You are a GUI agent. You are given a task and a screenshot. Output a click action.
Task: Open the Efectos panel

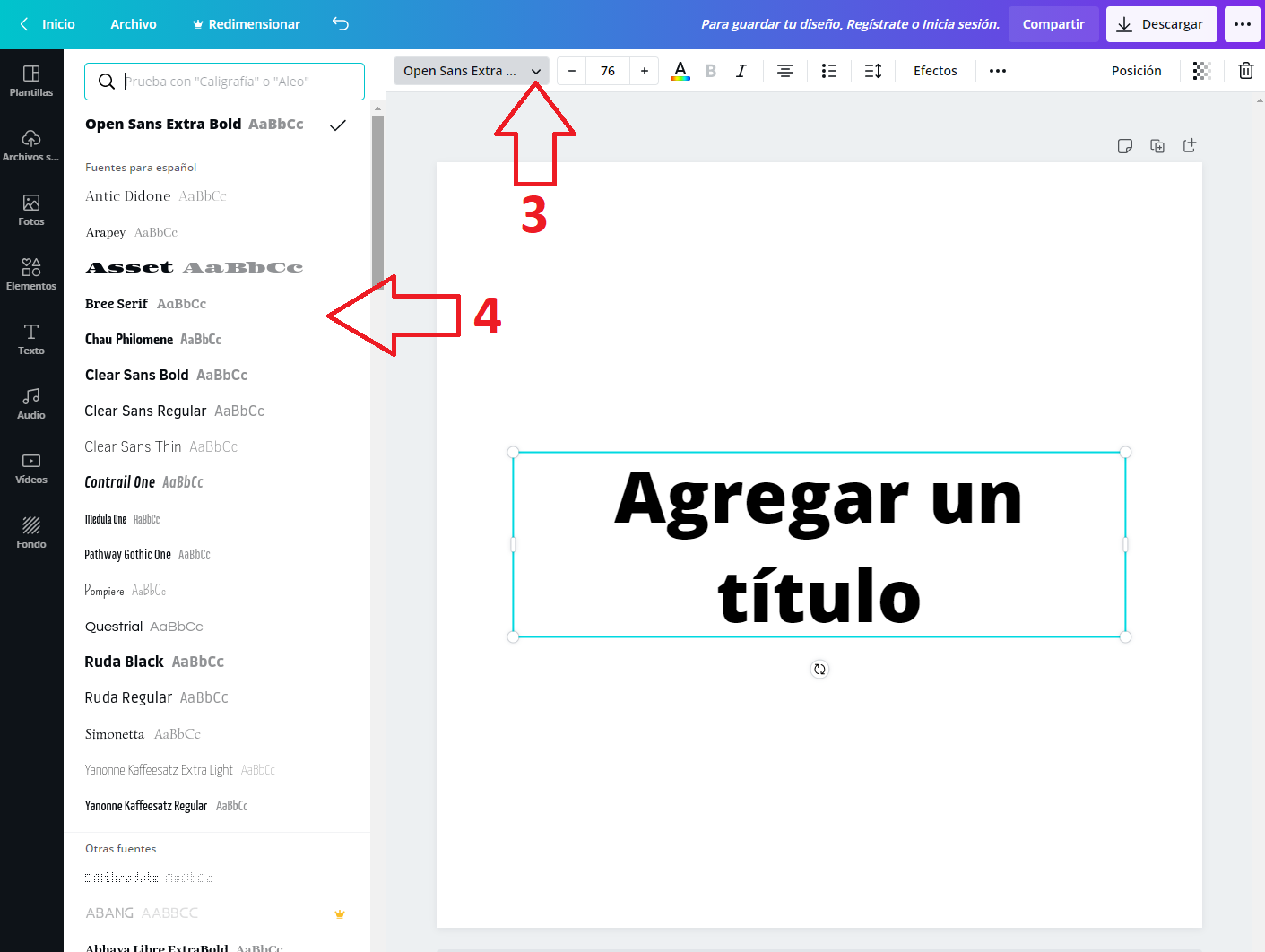pos(935,71)
